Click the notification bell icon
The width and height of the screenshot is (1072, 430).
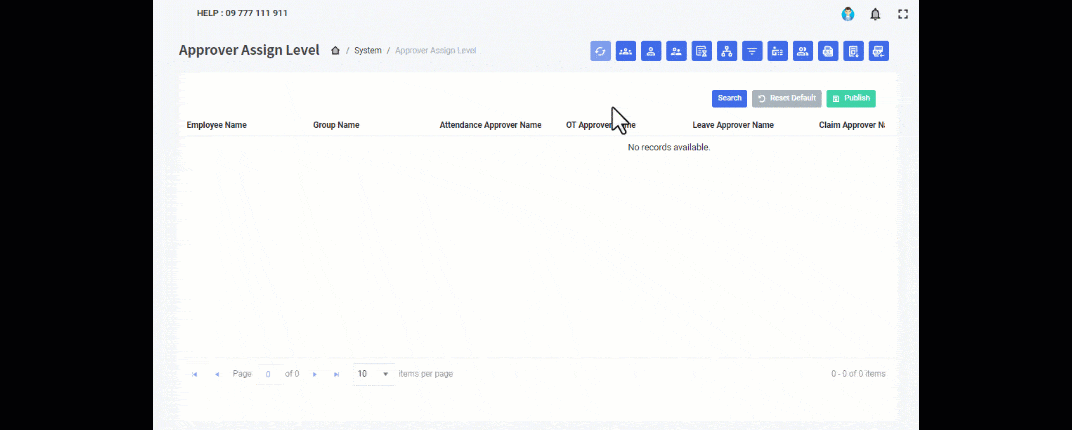point(875,14)
